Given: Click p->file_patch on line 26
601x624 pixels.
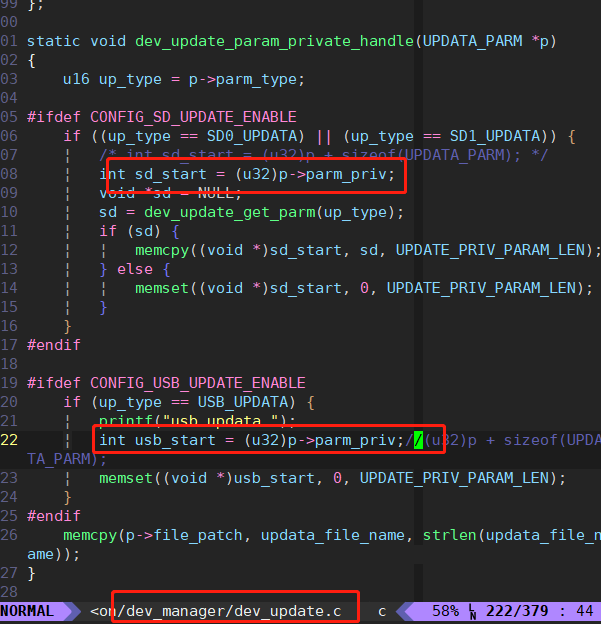Looking at the screenshot, I should click(184, 536).
